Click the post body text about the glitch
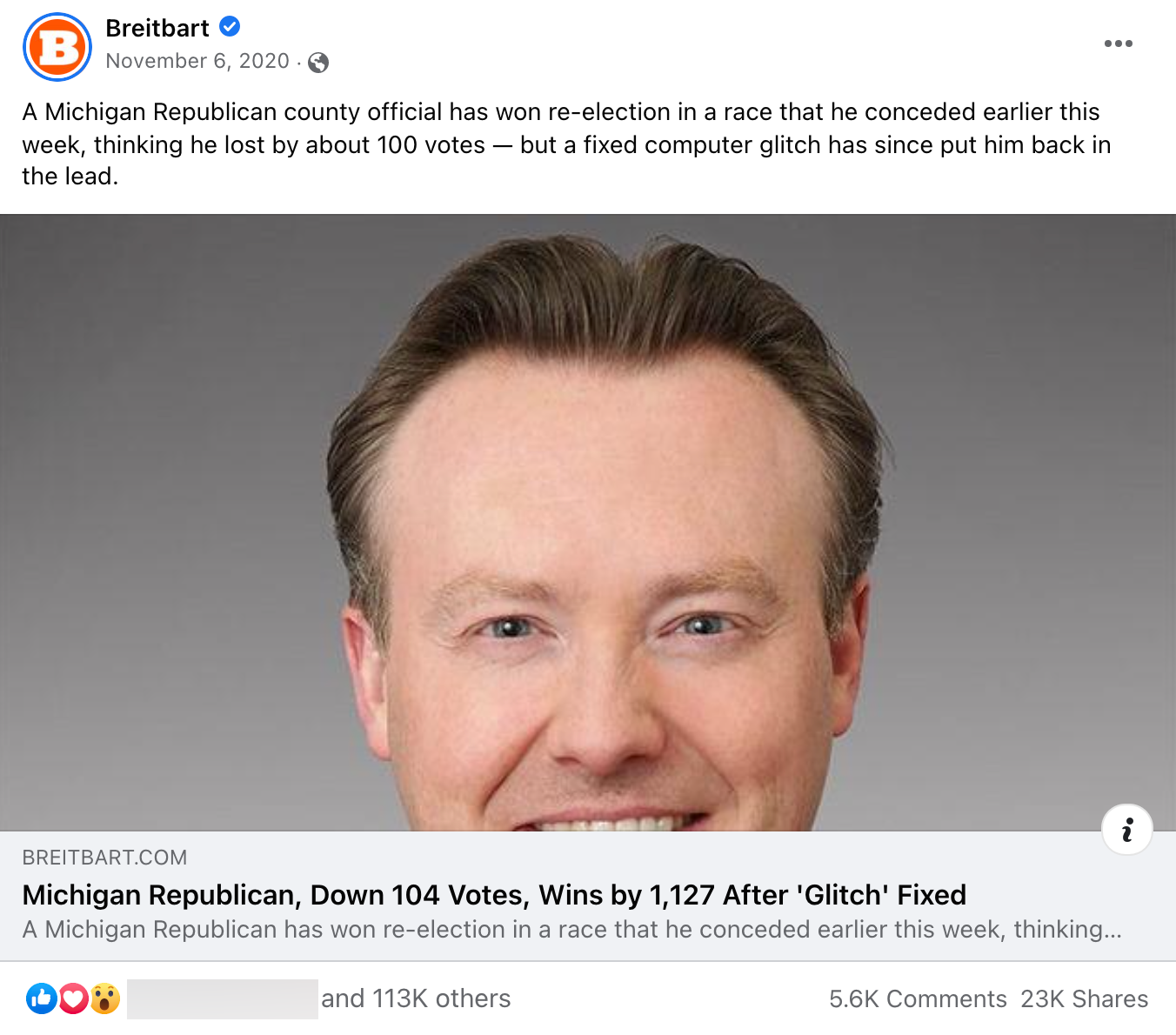The image size is (1176, 1035). tap(565, 144)
